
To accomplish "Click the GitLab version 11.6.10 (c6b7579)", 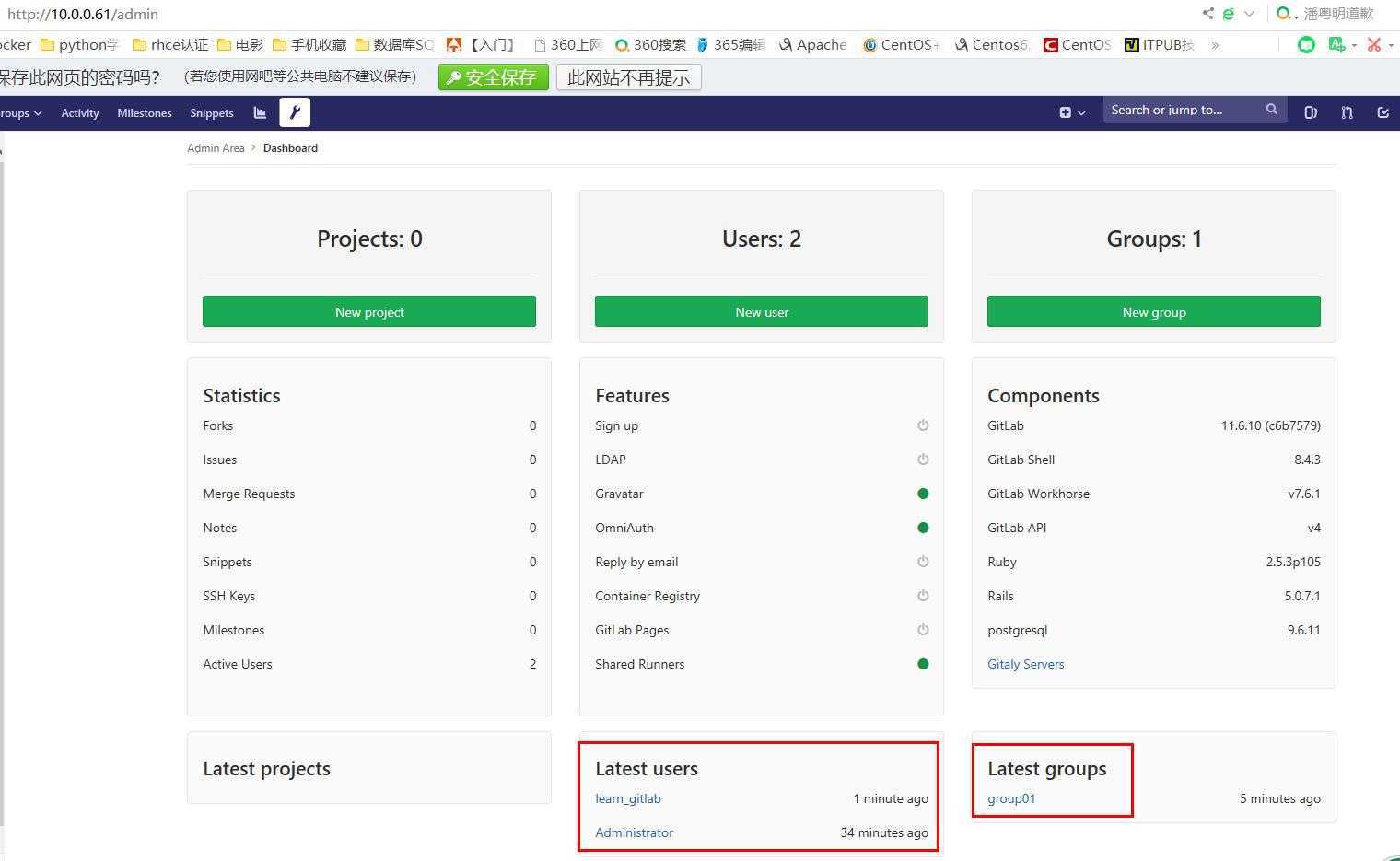I will pos(1271,425).
